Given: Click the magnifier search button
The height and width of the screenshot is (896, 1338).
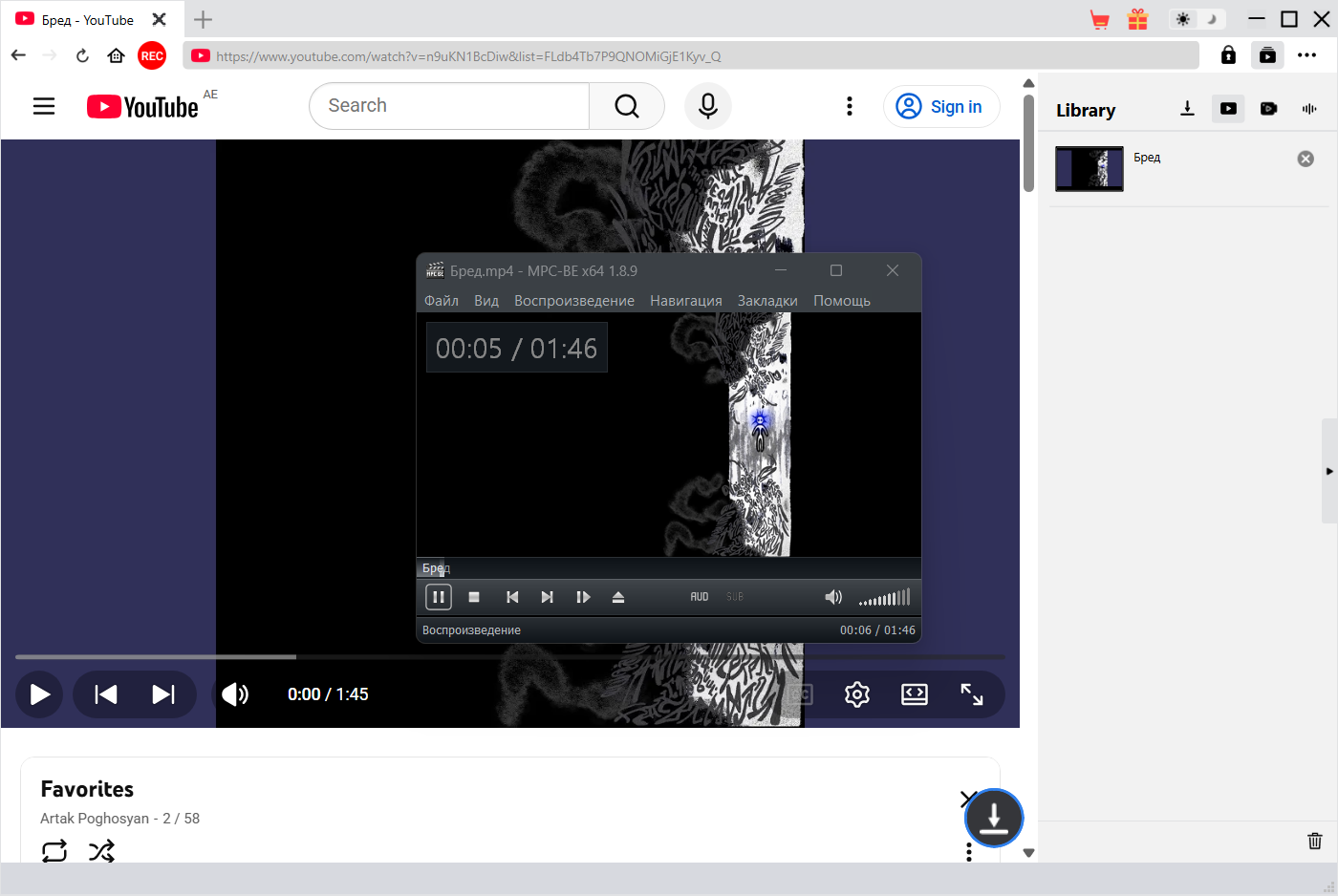Looking at the screenshot, I should (x=627, y=106).
